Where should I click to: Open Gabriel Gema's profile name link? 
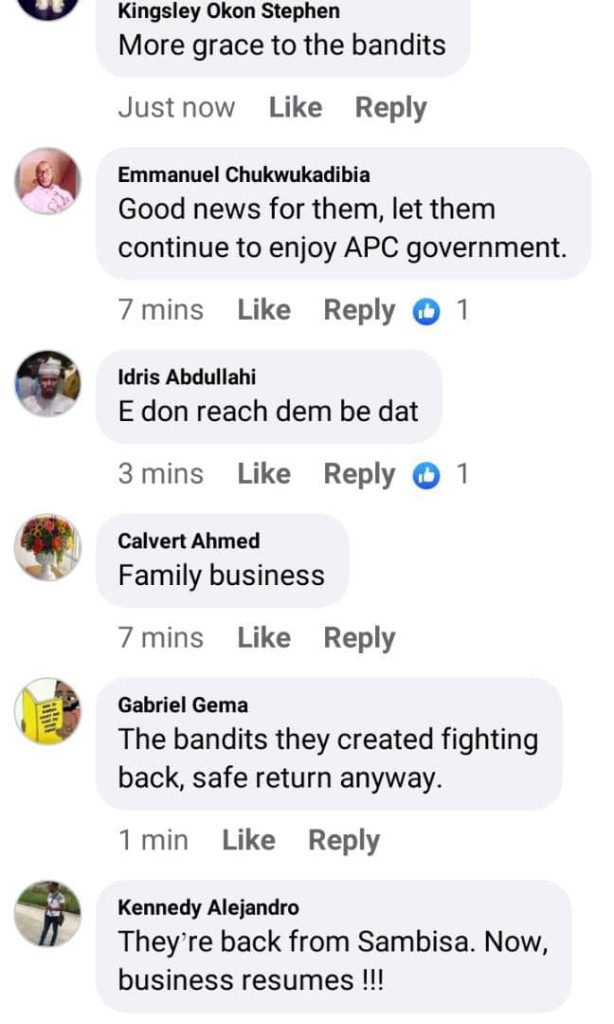183,705
